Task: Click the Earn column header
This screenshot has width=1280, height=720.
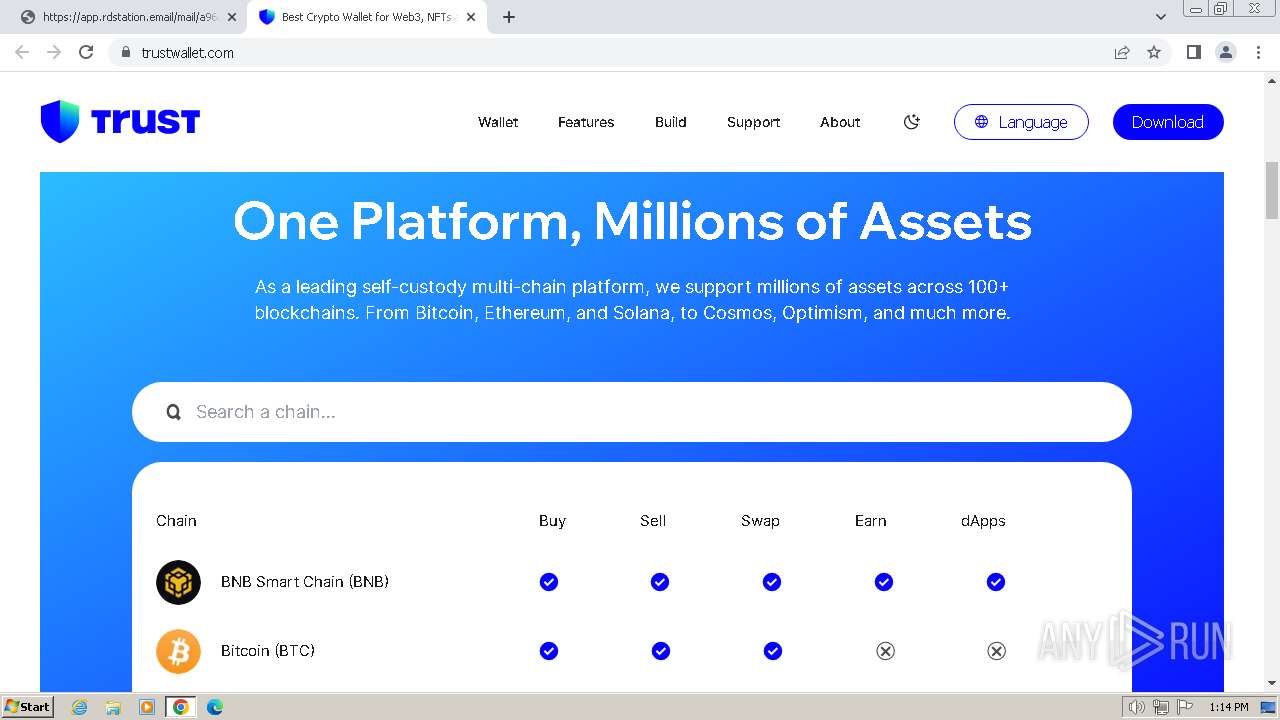Action: point(870,521)
